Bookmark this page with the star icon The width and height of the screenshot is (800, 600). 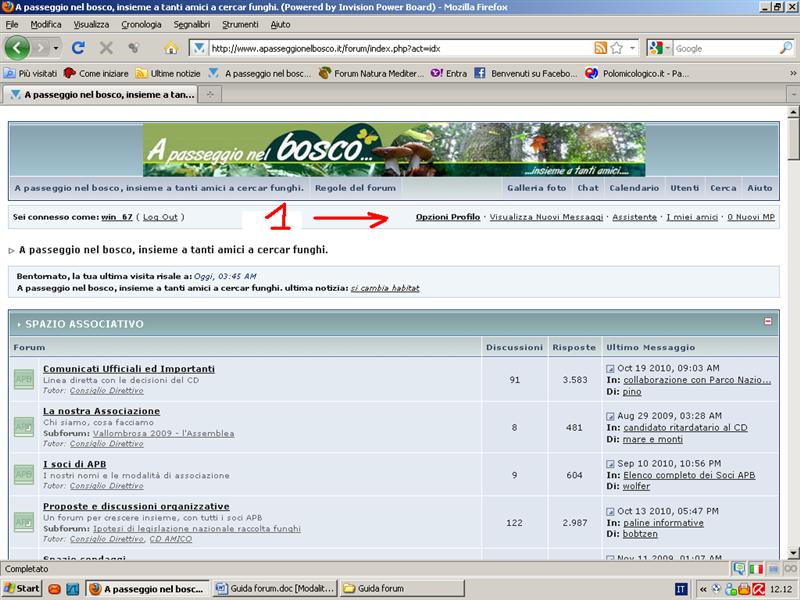616,48
